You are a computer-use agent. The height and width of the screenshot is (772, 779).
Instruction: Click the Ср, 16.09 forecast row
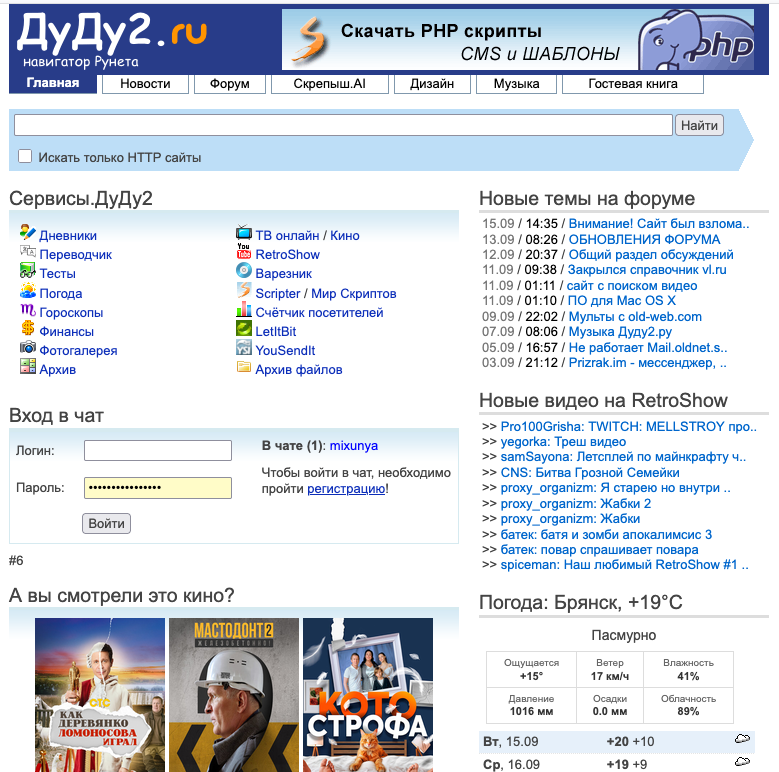tap(617, 764)
